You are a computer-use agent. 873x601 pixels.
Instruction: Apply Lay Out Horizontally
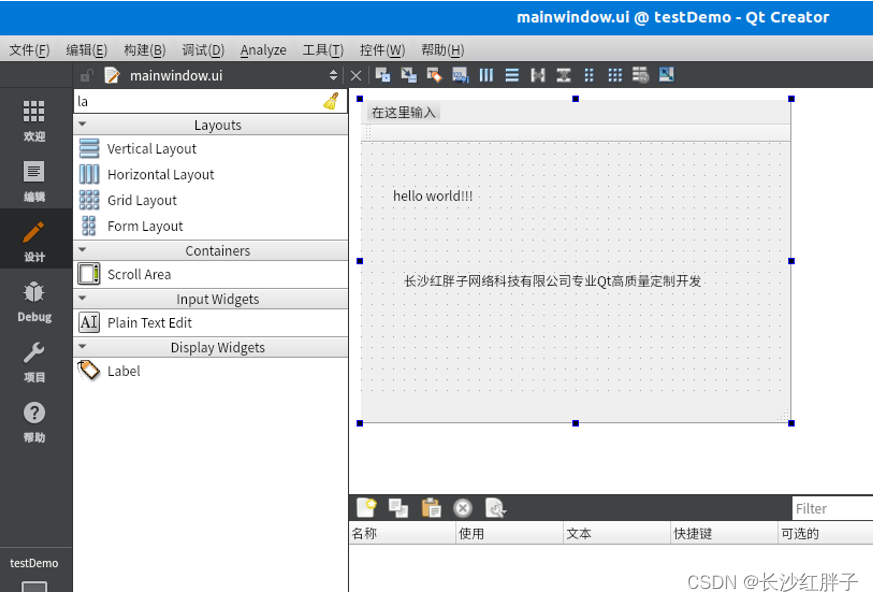click(x=486, y=75)
